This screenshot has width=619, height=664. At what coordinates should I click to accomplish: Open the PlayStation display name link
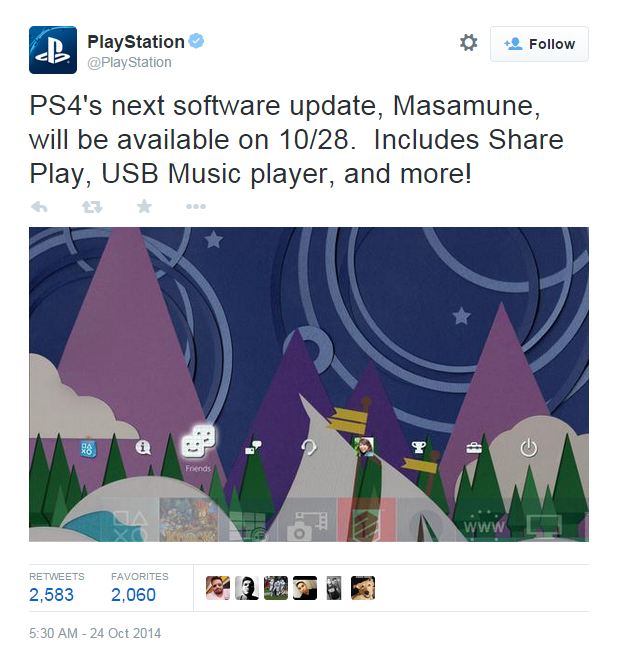coord(135,42)
